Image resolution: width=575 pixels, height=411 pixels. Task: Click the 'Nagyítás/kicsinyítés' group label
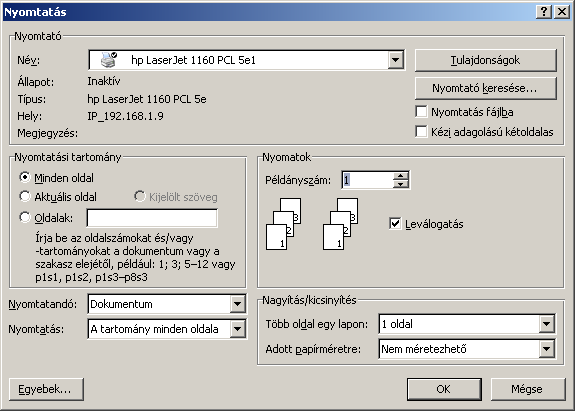[310, 300]
